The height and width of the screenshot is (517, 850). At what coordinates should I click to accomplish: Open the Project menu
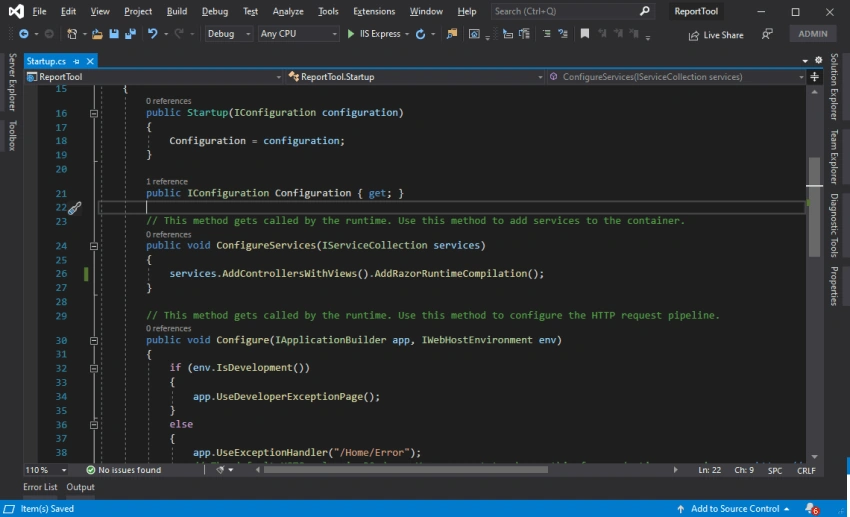pos(138,11)
